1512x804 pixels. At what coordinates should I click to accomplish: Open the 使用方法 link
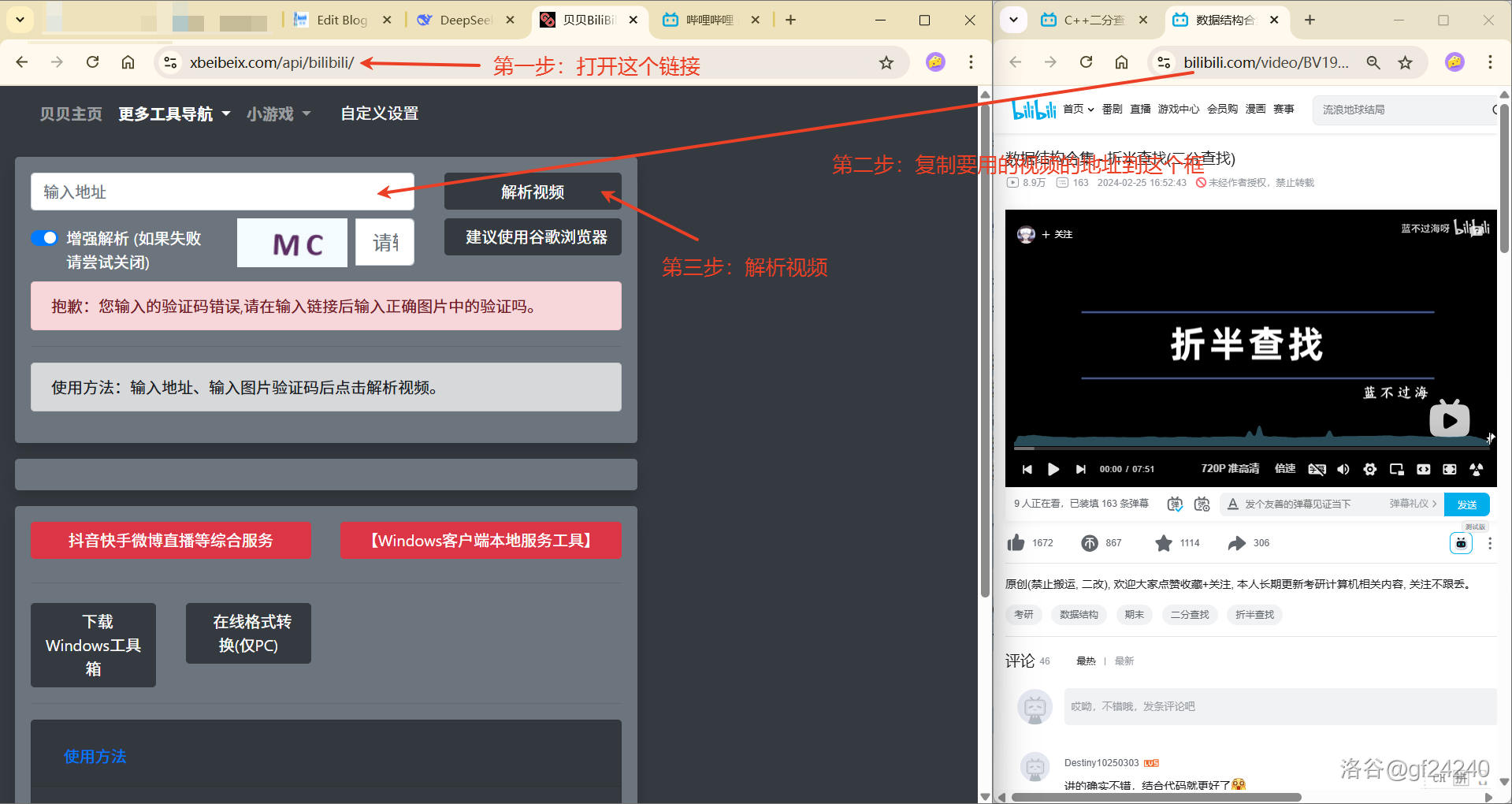tap(95, 756)
